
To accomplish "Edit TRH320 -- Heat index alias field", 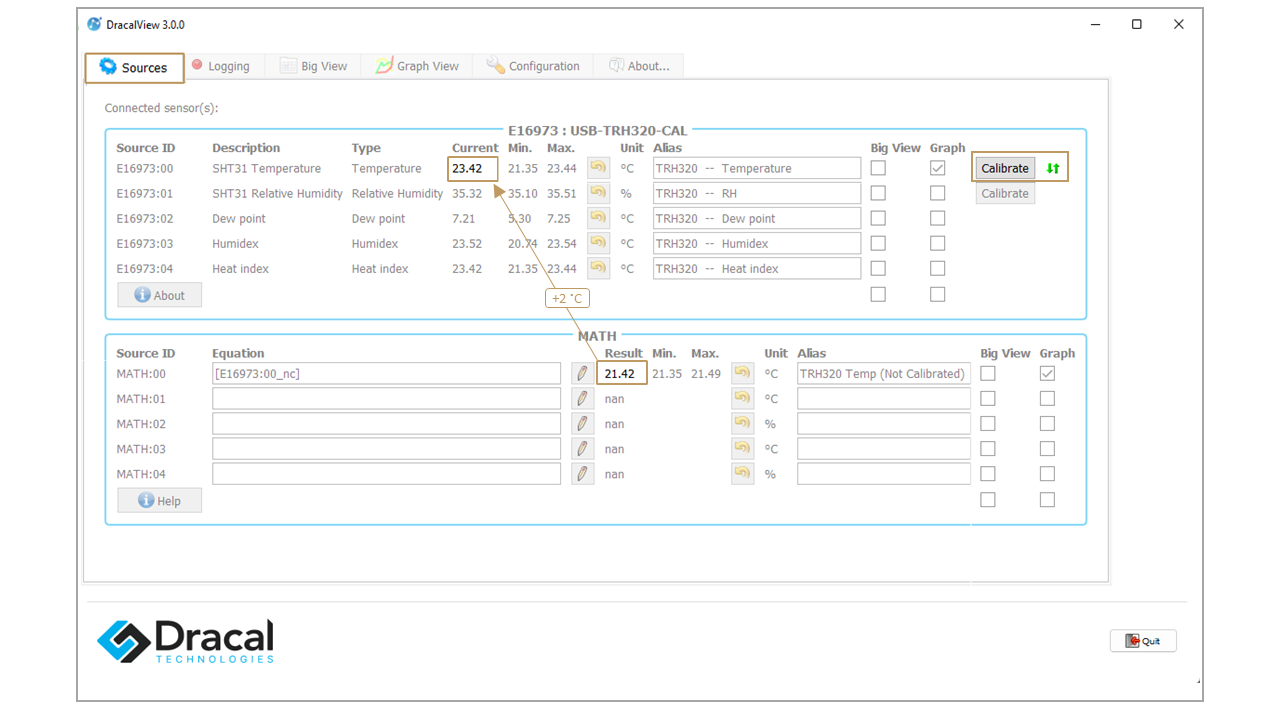I will coord(757,268).
